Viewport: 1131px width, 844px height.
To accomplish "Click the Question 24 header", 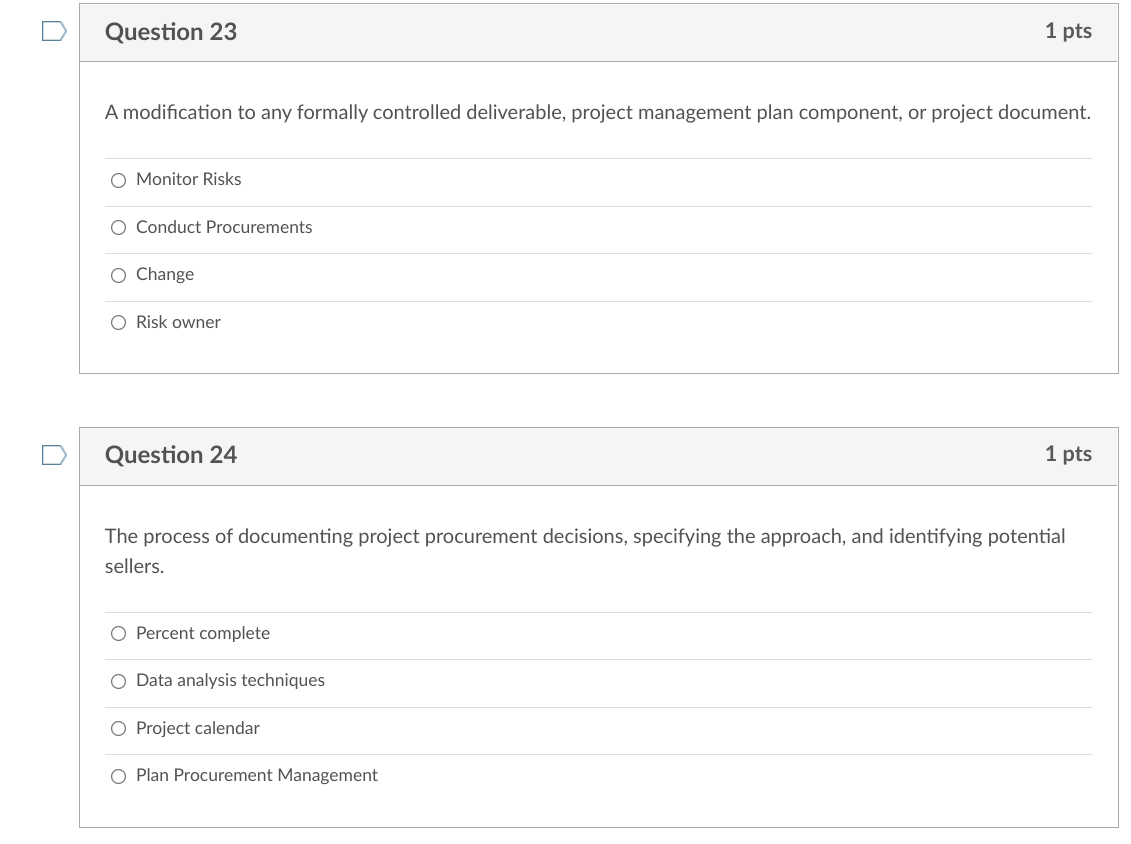I will [171, 455].
